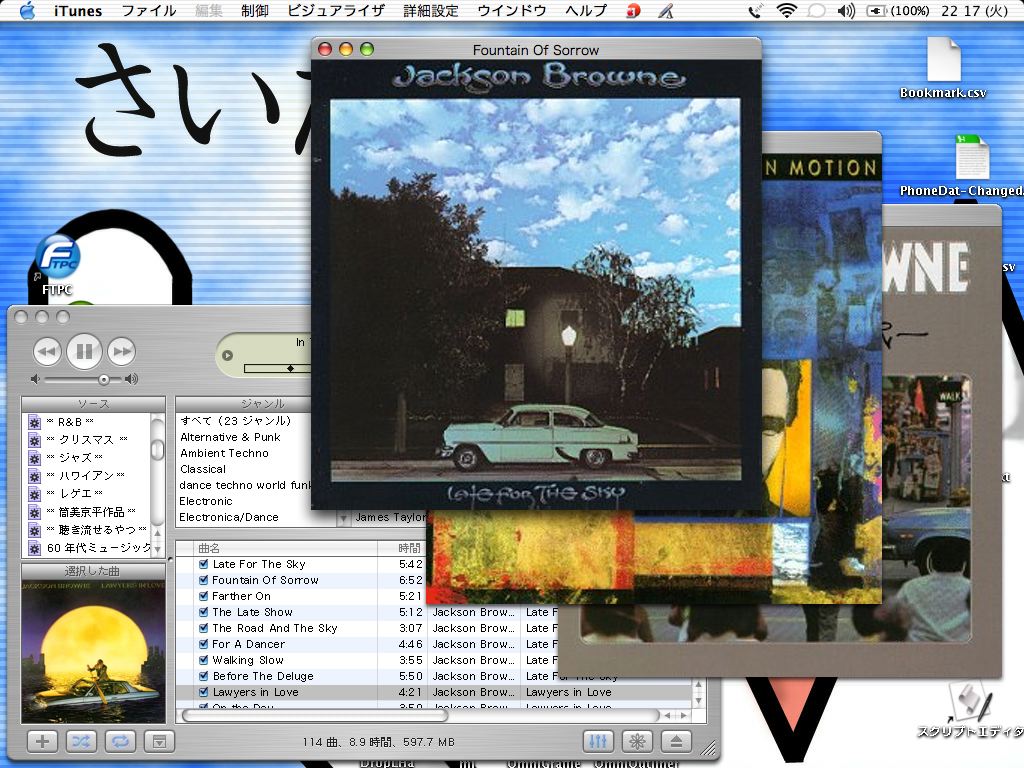Skip to the next track

click(x=121, y=351)
